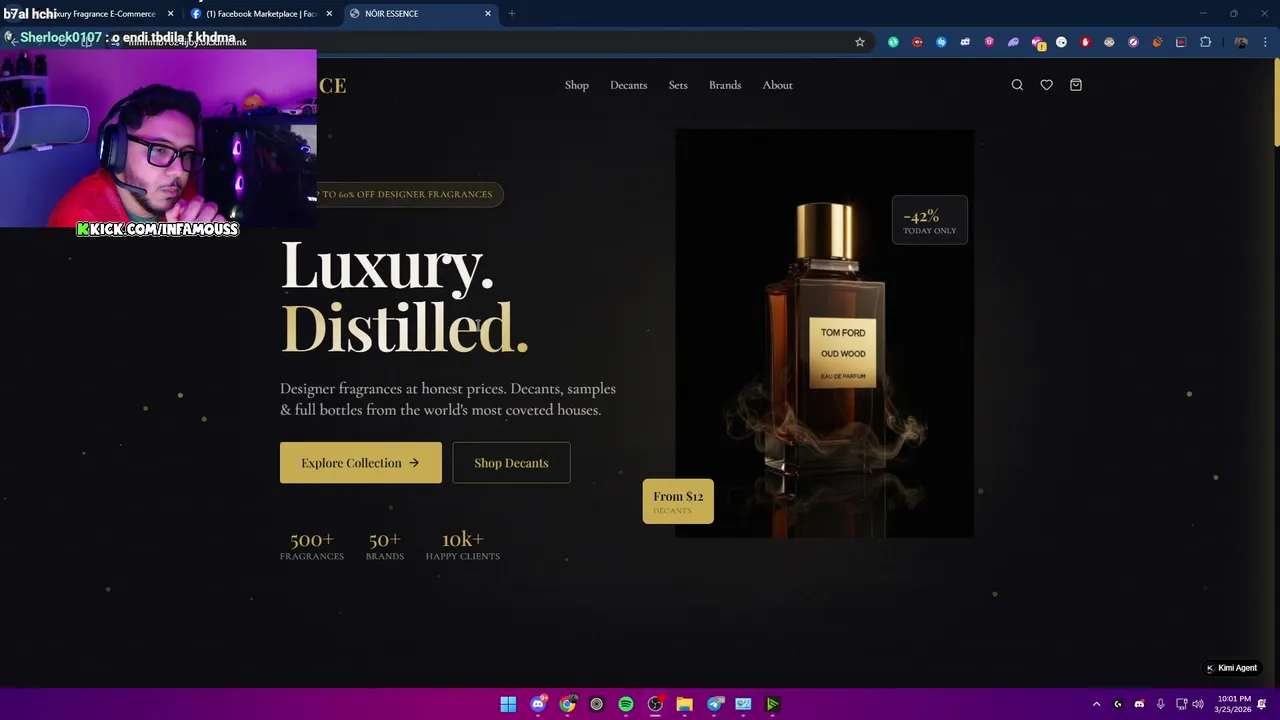The width and height of the screenshot is (1280, 720).
Task: Open a new browser tab
Action: 512,14
